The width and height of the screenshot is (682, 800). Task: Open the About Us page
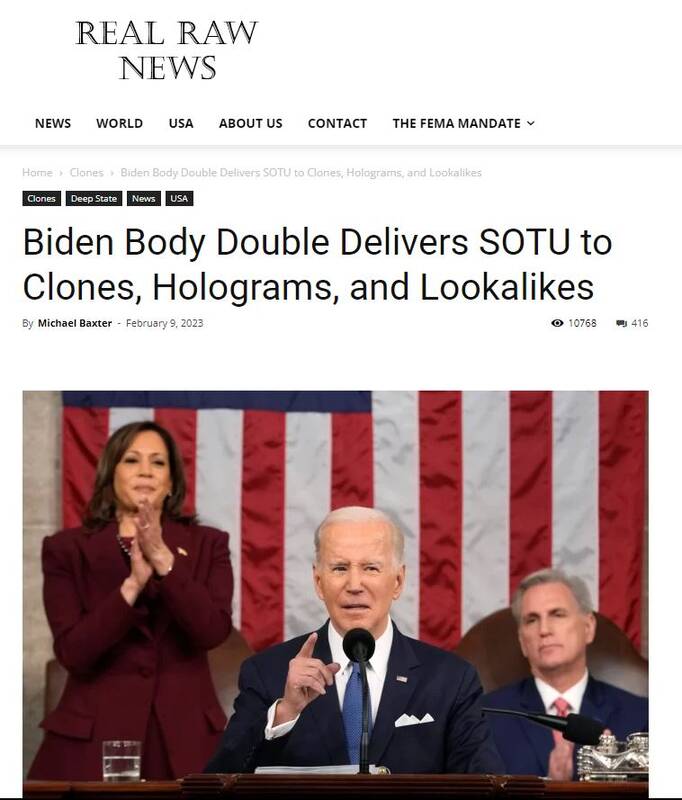tap(250, 123)
